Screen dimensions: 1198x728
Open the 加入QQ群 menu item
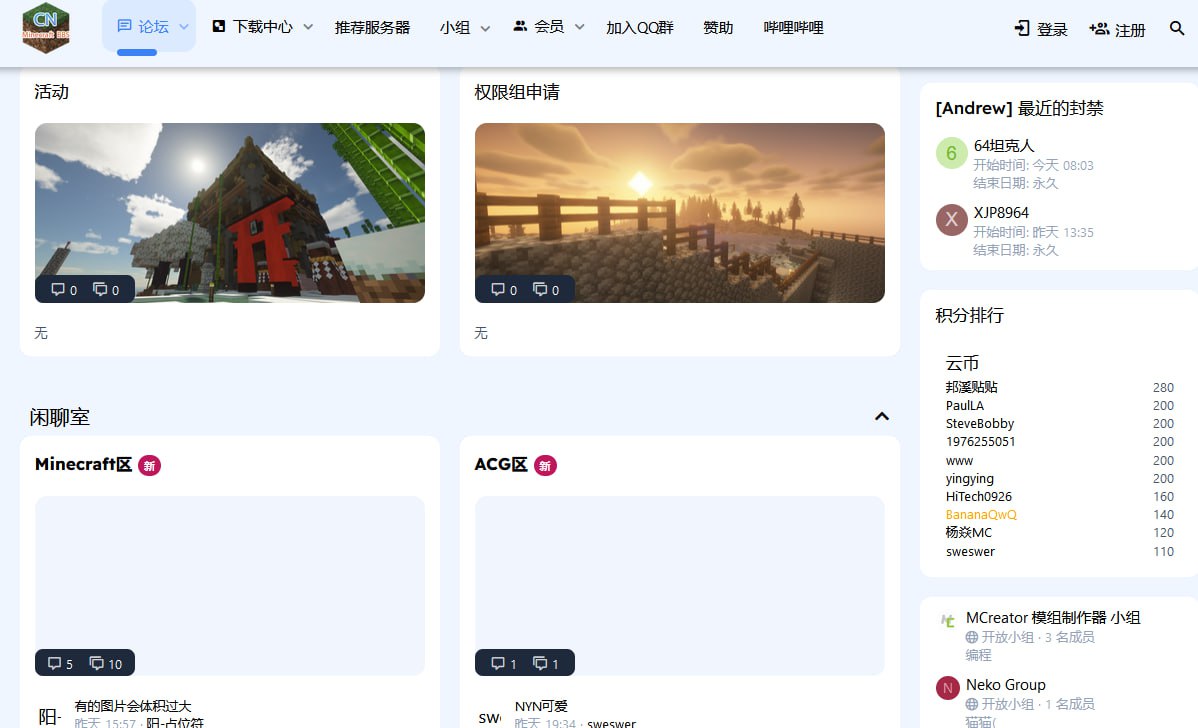(x=639, y=28)
